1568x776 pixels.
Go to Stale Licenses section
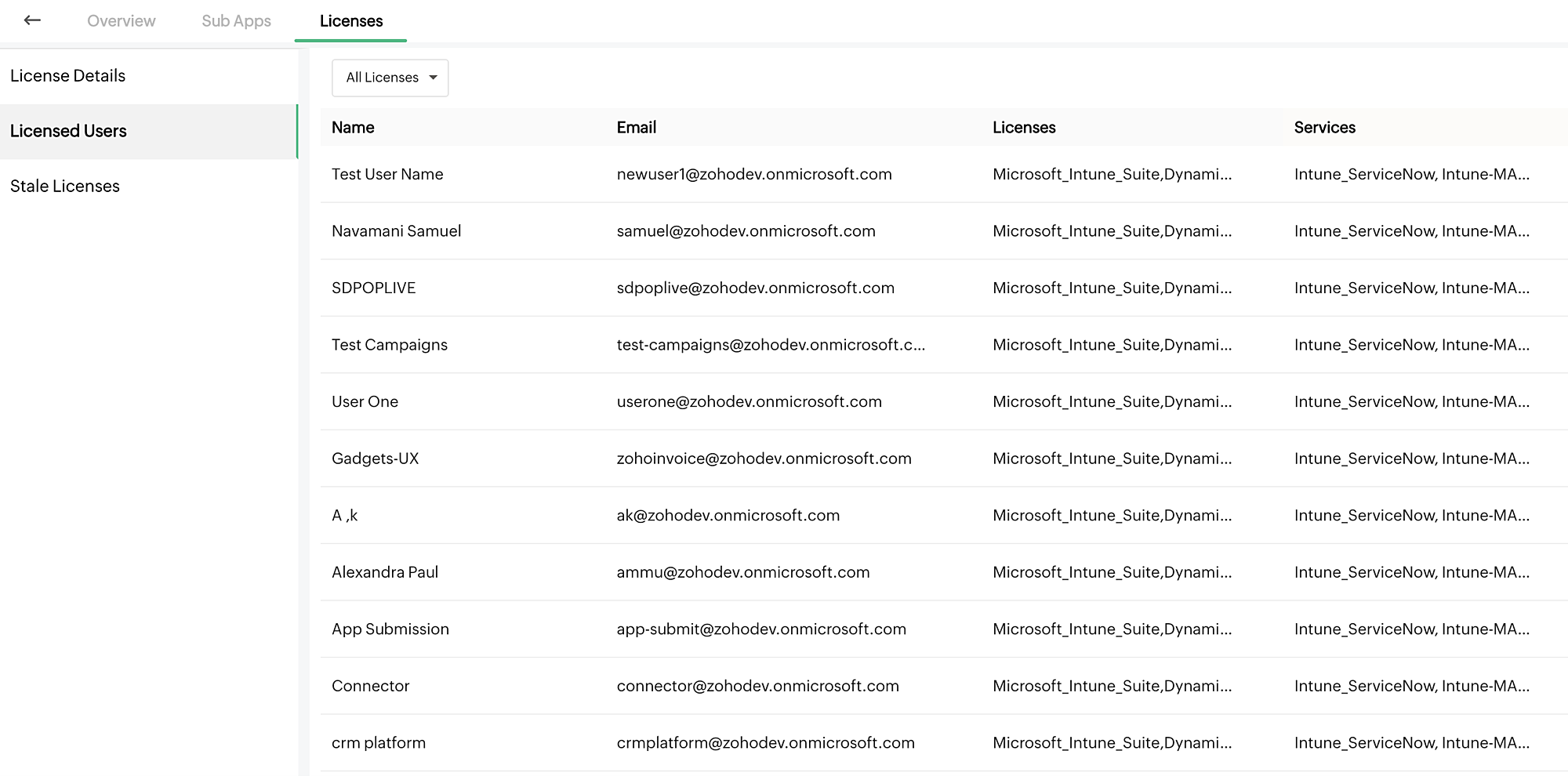(x=65, y=187)
